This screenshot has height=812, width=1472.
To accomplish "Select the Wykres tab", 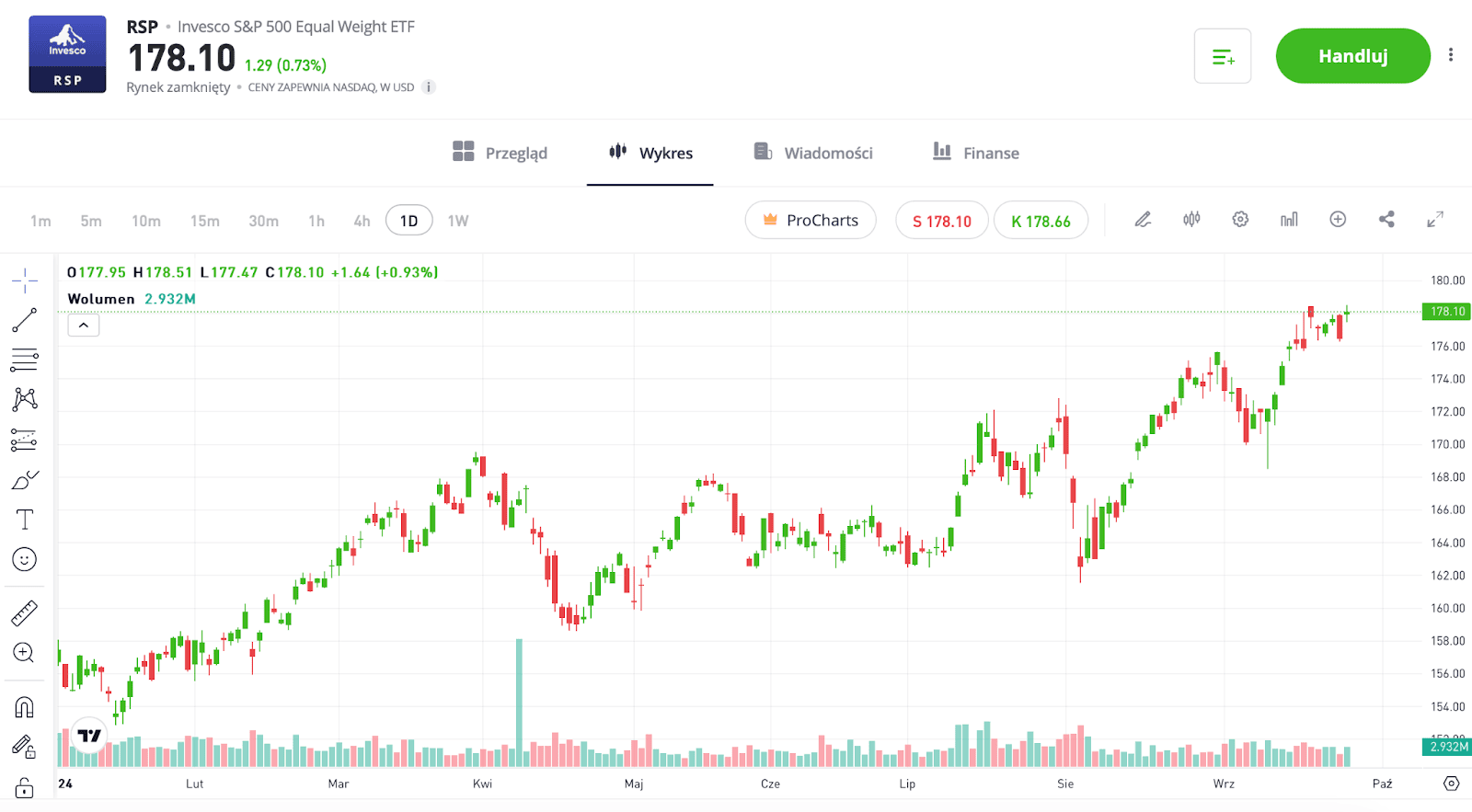I will pos(650,153).
